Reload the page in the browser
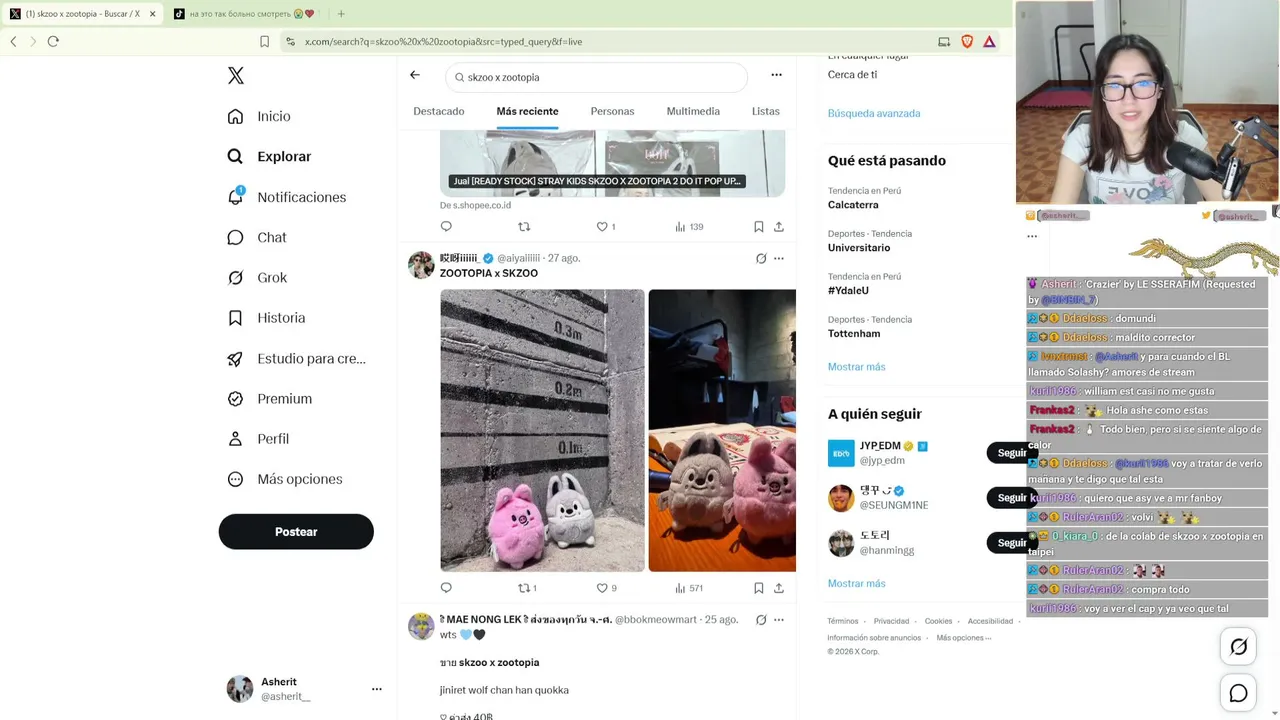The height and width of the screenshot is (720, 1280). 53,41
